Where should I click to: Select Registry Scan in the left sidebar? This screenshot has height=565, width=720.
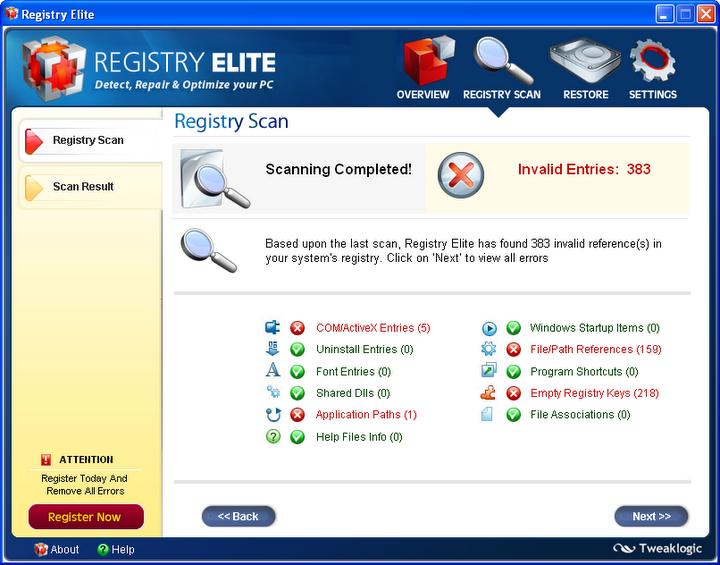tap(90, 141)
